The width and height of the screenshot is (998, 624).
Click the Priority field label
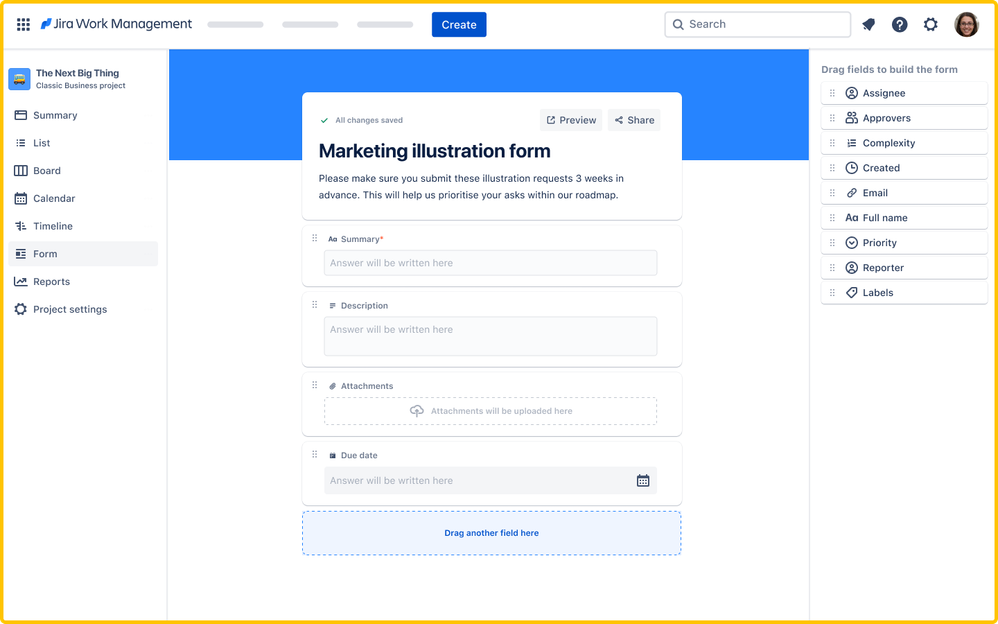tap(880, 243)
